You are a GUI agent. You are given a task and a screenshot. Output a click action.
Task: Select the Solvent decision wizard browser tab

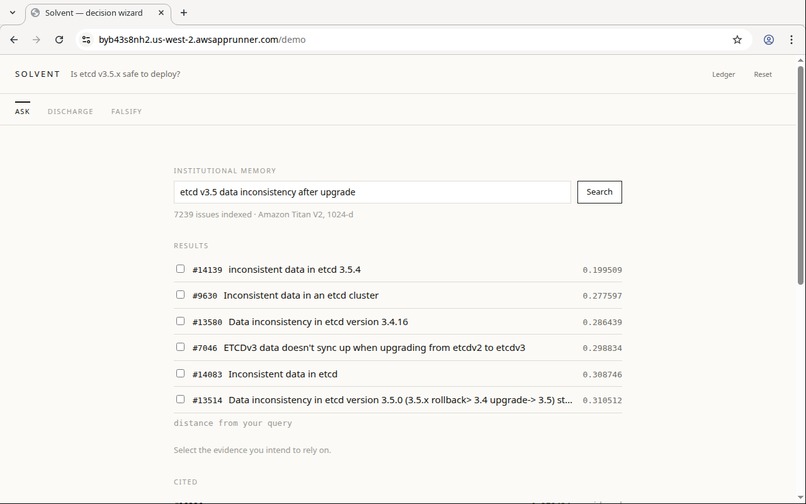pos(98,13)
